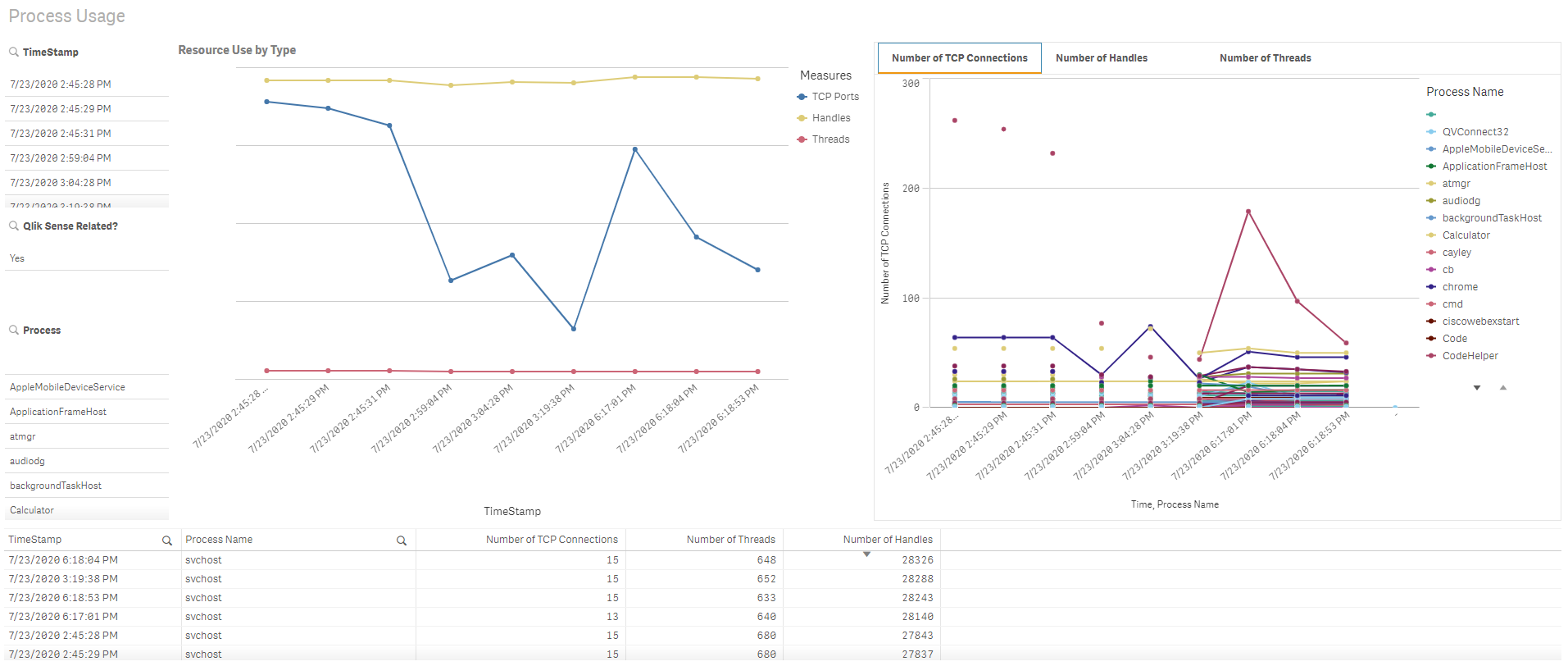Select ciscowebexstart in legend
Viewport: 1568px width, 666px height.
pyautogui.click(x=1473, y=322)
